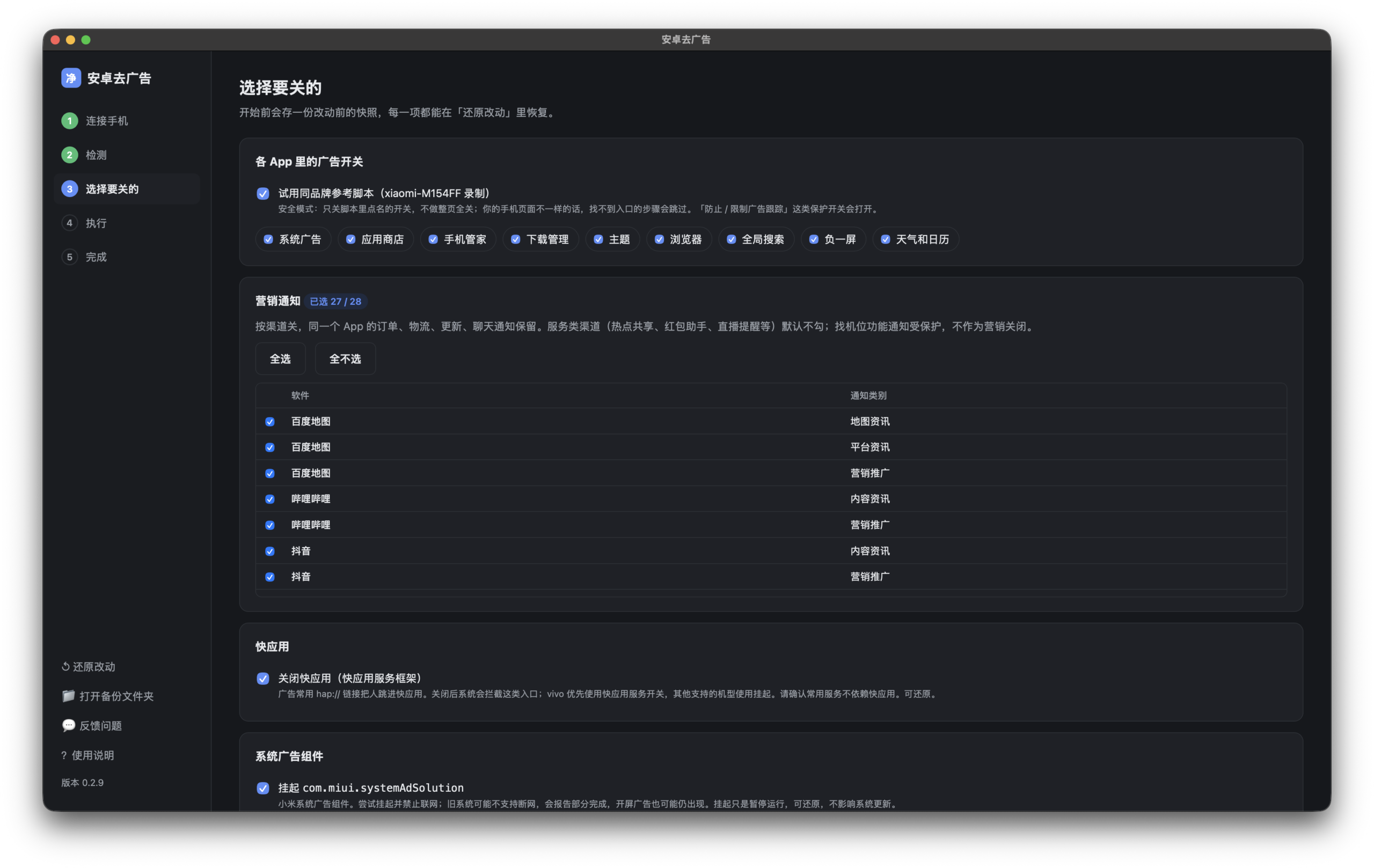Viewport: 1374px width, 868px height.
Task: Toggle 挂起 com.miui.systemAdSolution checkbox
Action: pos(263,788)
